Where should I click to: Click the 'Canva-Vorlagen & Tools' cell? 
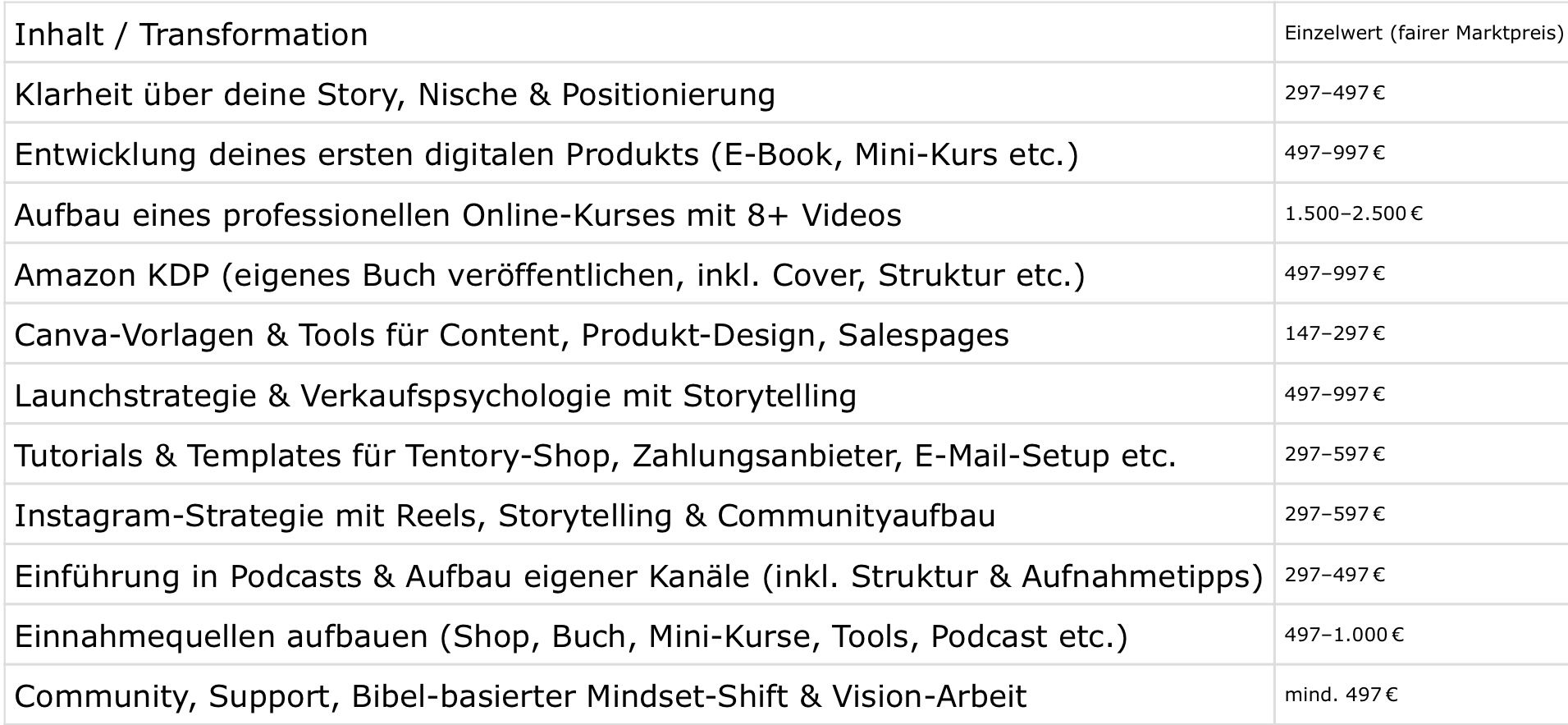coord(639,333)
